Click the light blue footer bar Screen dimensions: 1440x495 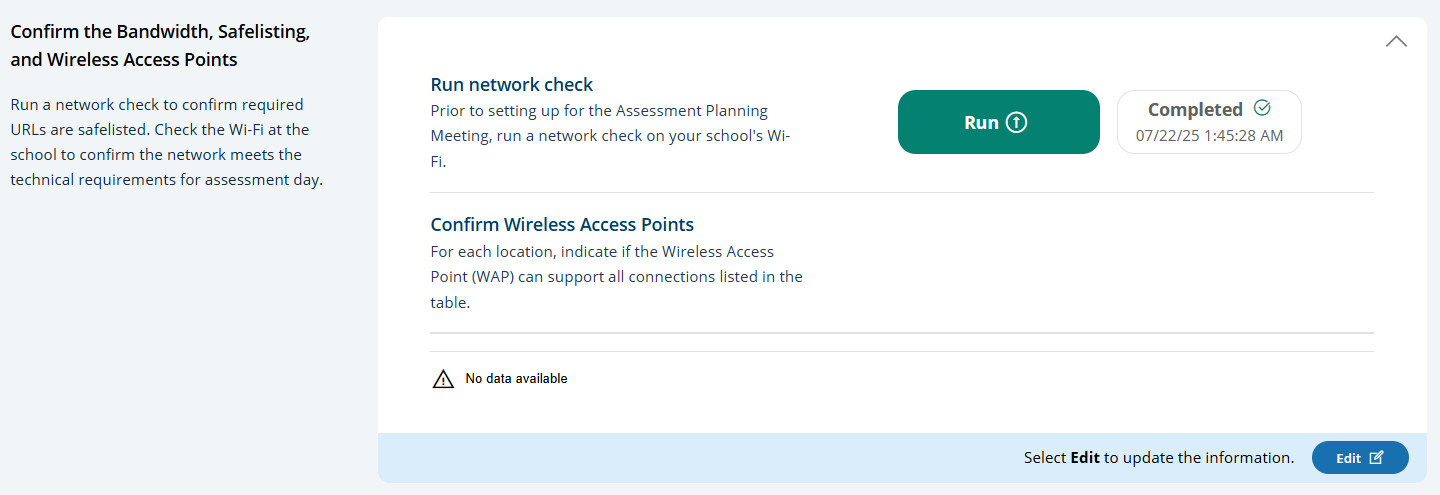[x=700, y=458]
